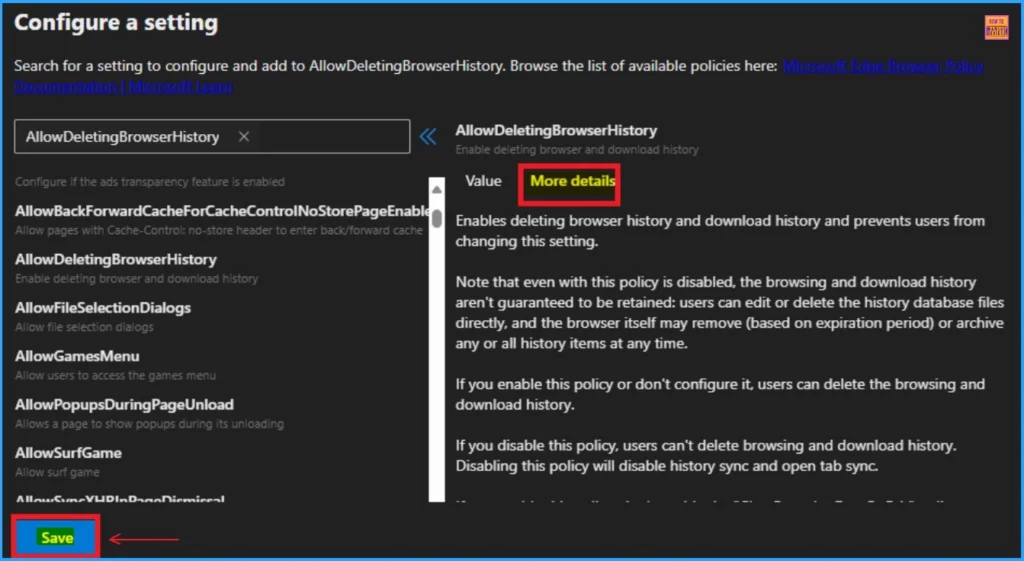Screen dimensions: 1024x561
Task: Save the configured setting
Action: point(57,537)
